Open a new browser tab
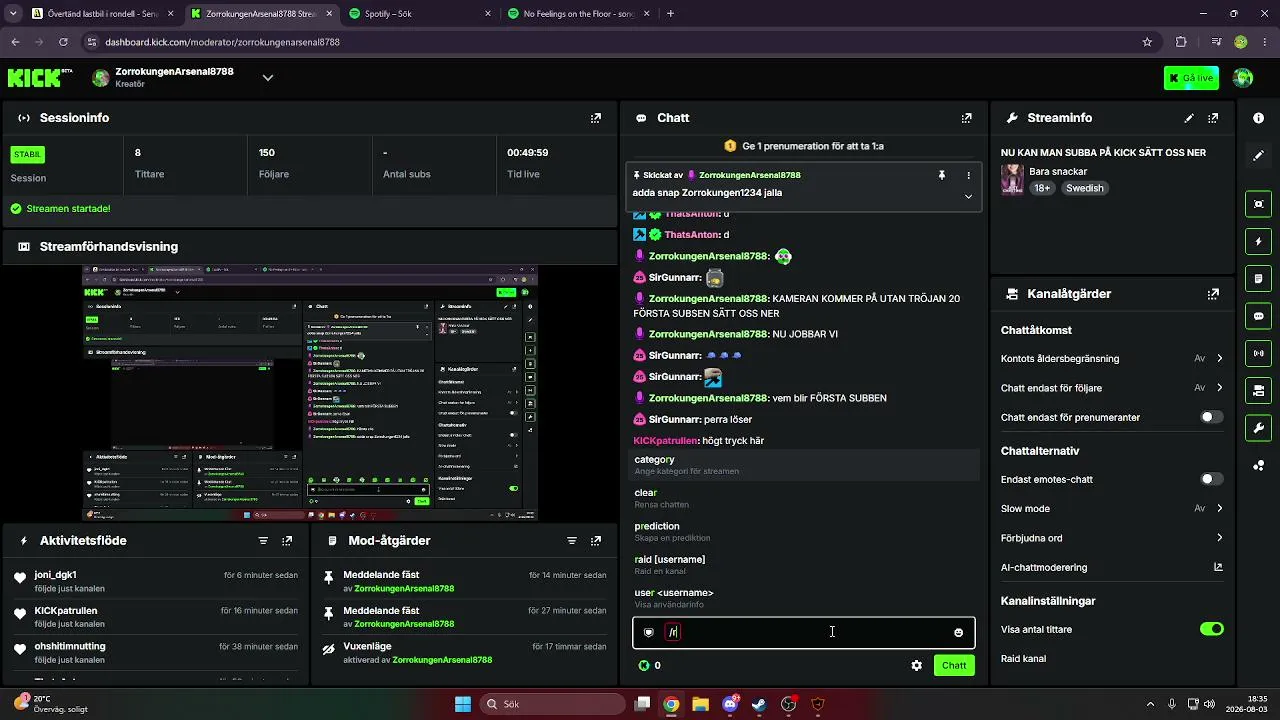The height and width of the screenshot is (720, 1280). click(670, 14)
